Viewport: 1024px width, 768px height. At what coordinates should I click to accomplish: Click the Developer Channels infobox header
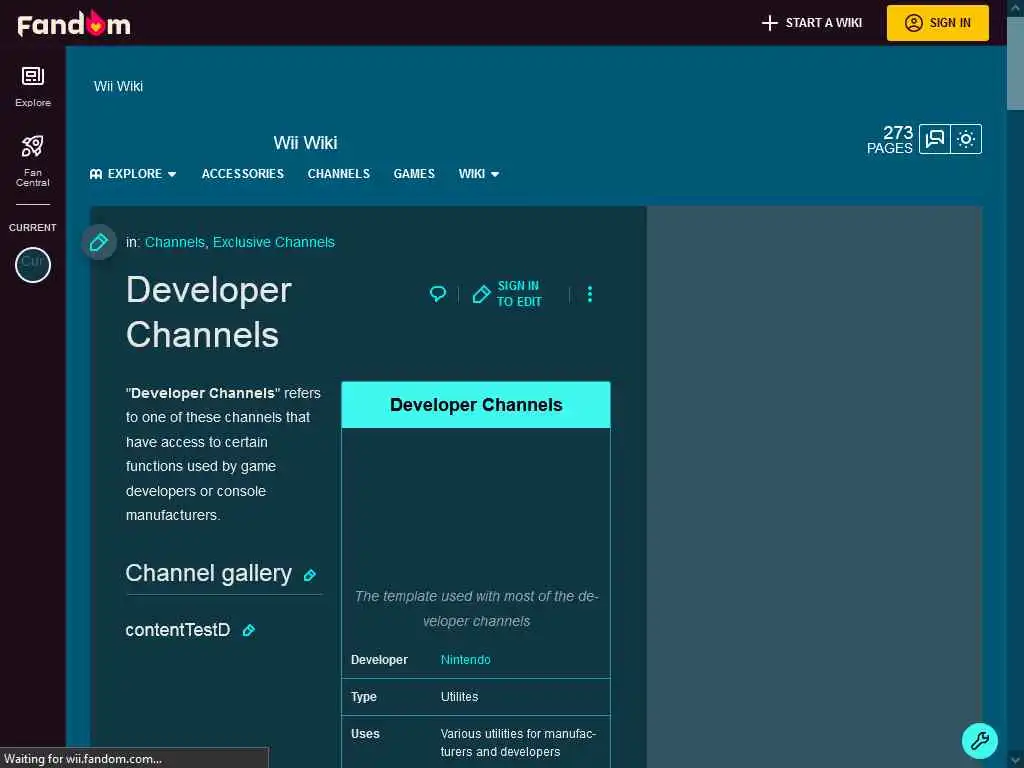(476, 405)
